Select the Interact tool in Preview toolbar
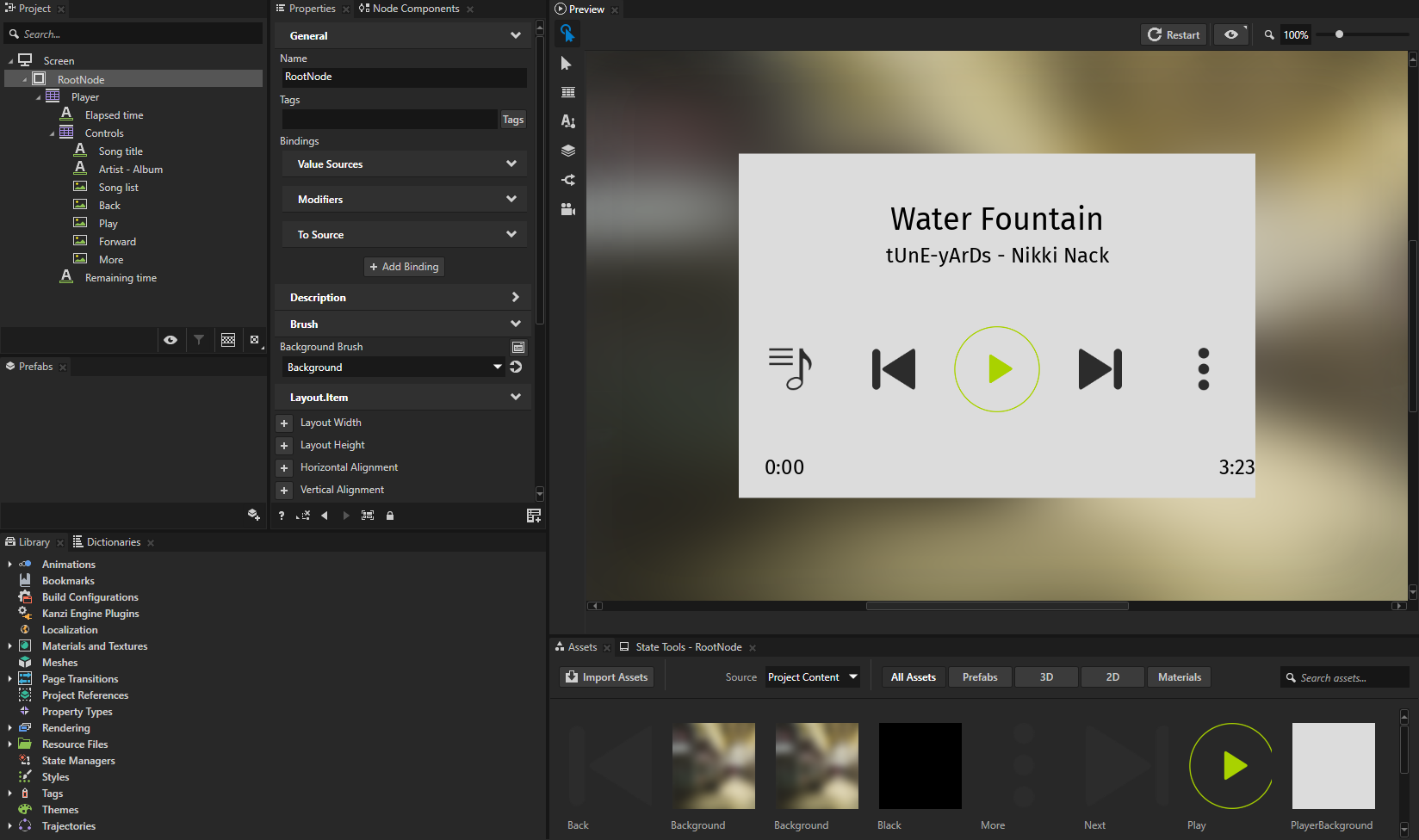1419x840 pixels. [x=567, y=34]
